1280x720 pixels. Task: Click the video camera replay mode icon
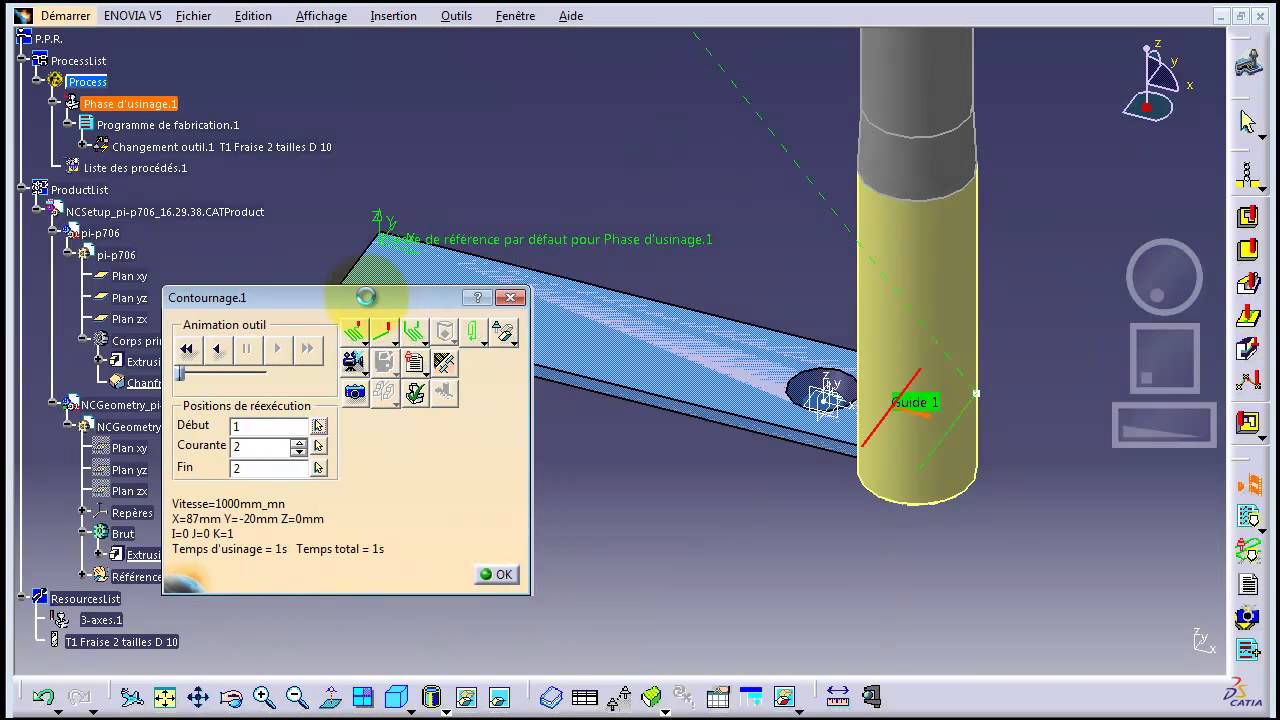pos(352,361)
